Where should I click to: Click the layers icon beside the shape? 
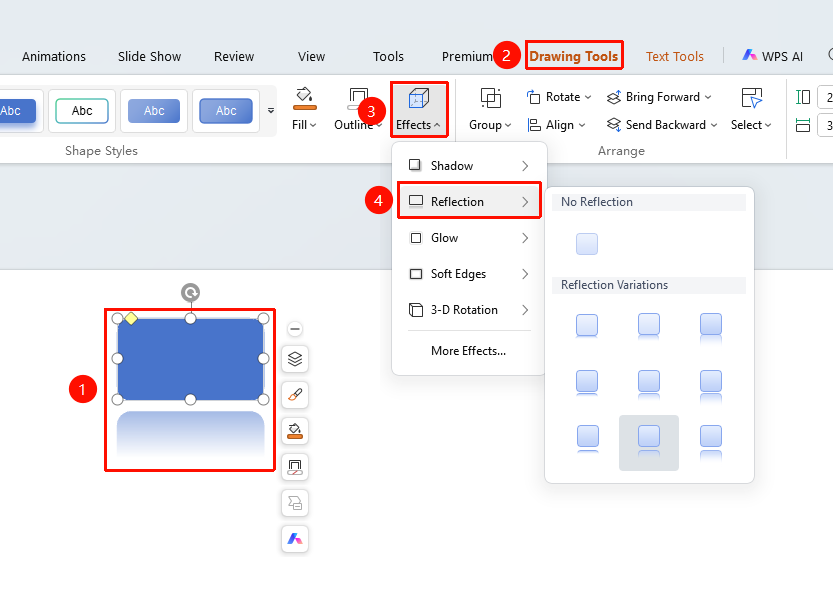click(x=295, y=359)
